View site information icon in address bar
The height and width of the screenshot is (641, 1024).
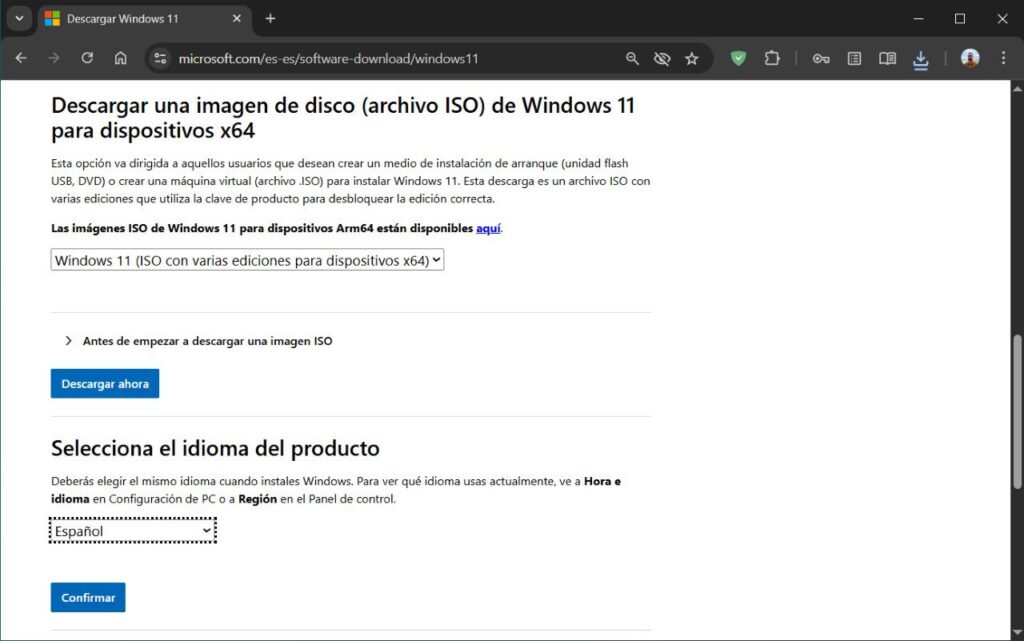coord(160,58)
